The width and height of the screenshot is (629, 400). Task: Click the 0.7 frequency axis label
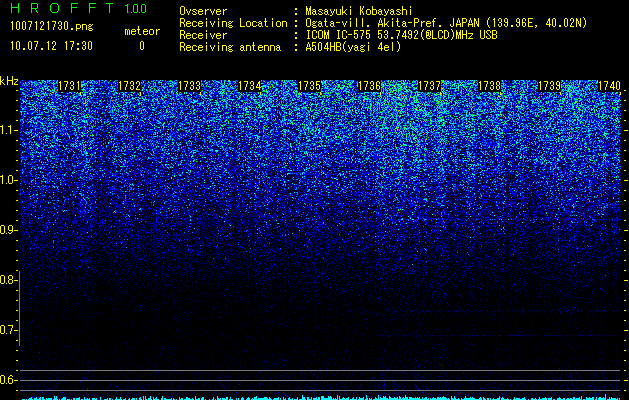[7, 330]
